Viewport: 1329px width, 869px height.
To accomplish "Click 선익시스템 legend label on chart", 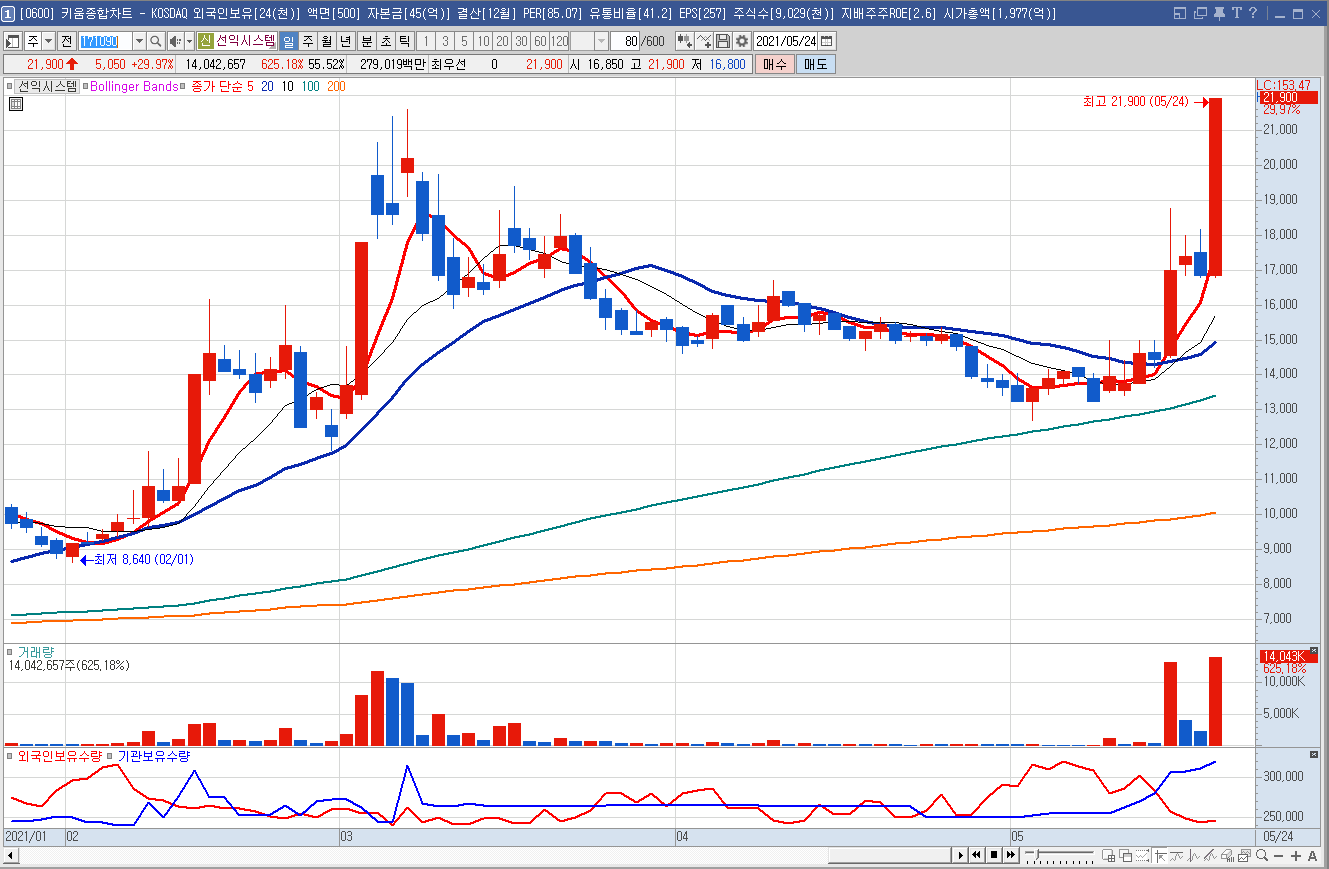I will 48,87.
